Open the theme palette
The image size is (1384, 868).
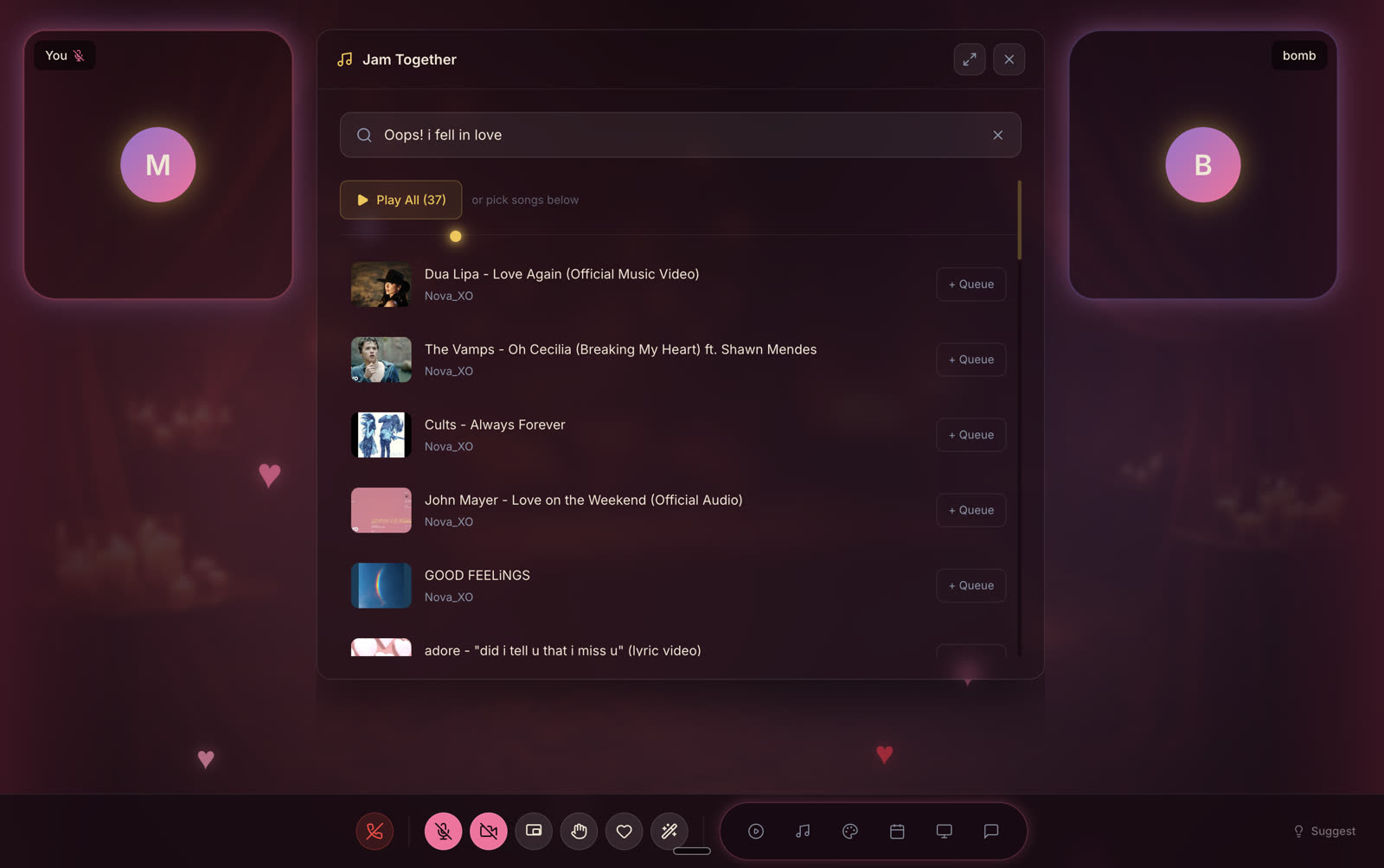[850, 832]
